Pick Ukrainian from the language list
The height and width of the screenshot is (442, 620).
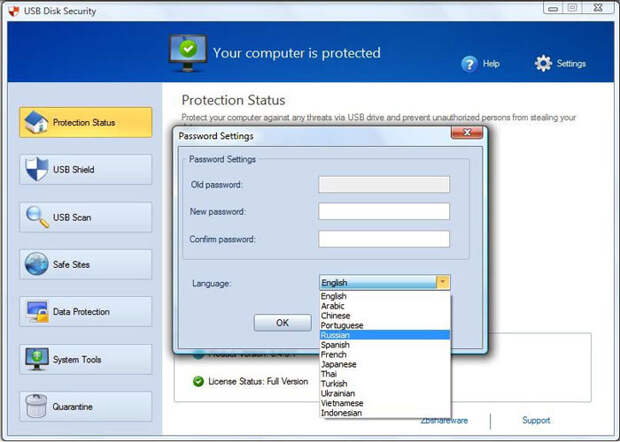[x=385, y=393]
